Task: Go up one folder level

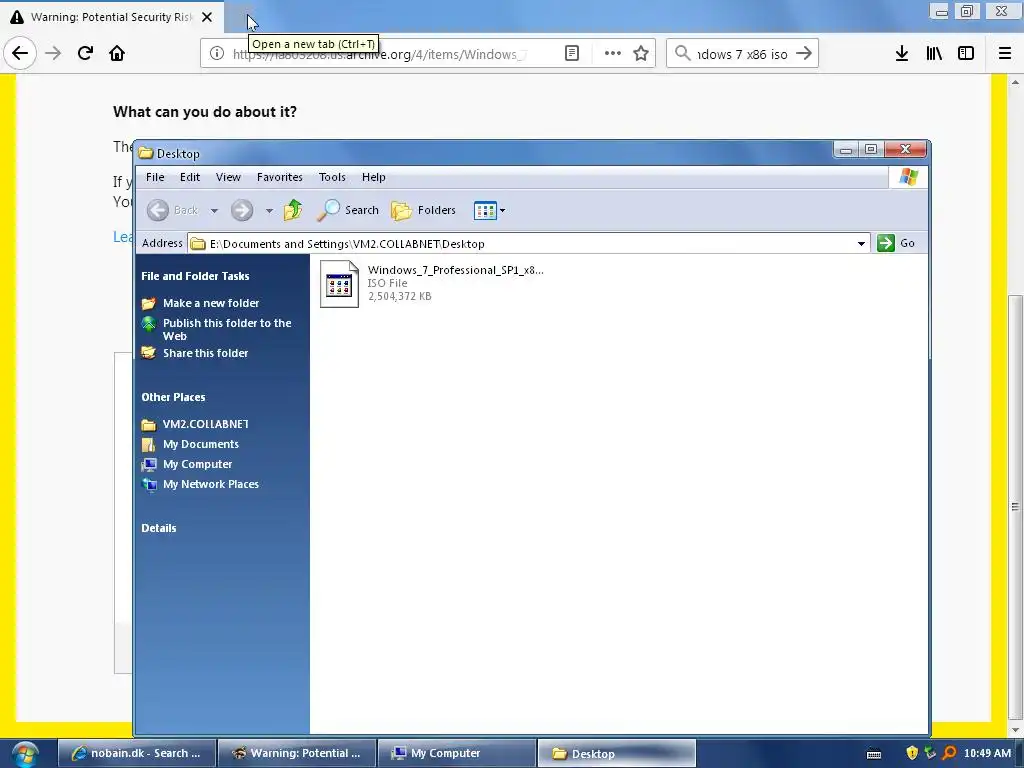Action: pyautogui.click(x=293, y=210)
